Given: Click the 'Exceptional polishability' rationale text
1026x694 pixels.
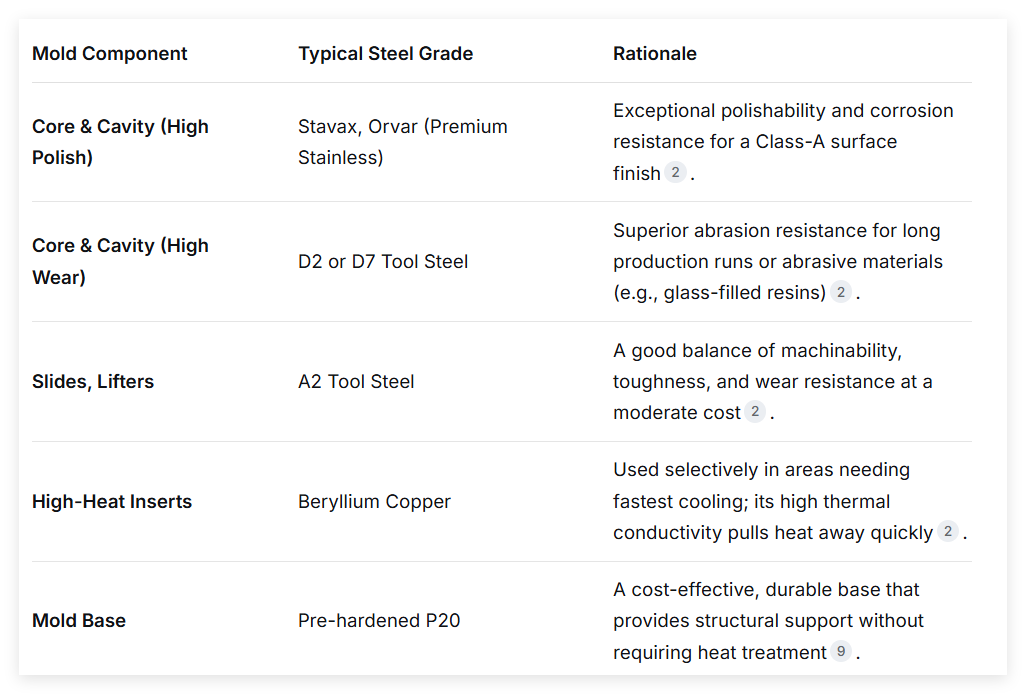Looking at the screenshot, I should click(x=783, y=142).
